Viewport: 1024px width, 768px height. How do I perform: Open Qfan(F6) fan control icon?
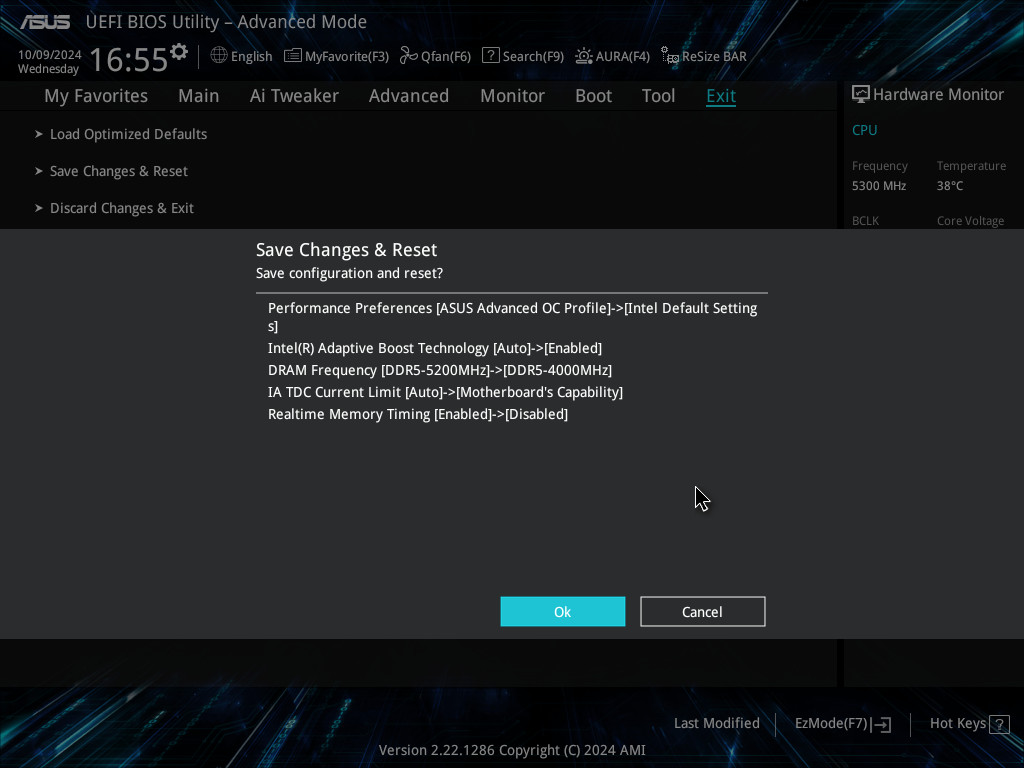click(409, 56)
